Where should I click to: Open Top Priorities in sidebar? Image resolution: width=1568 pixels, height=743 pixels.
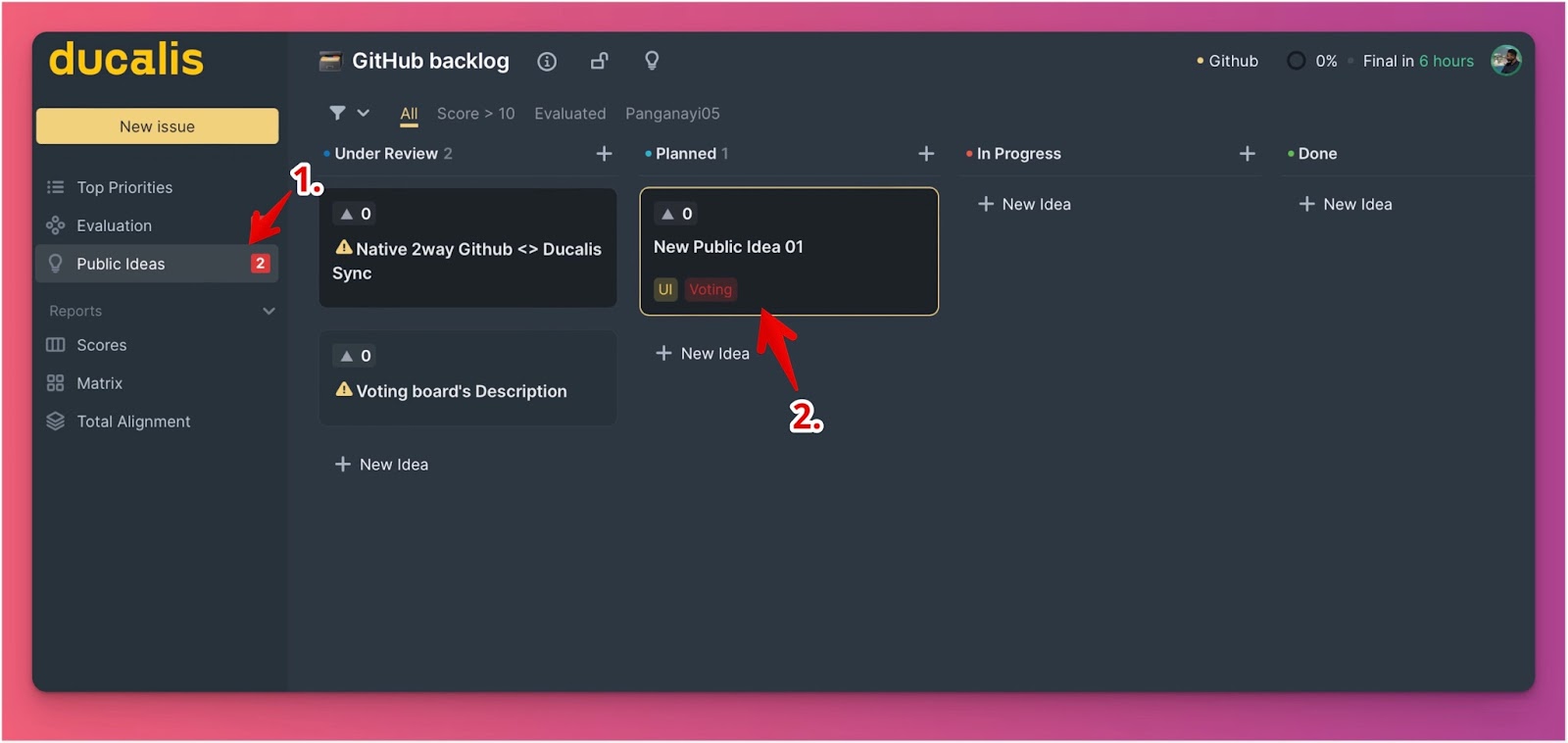pos(124,187)
